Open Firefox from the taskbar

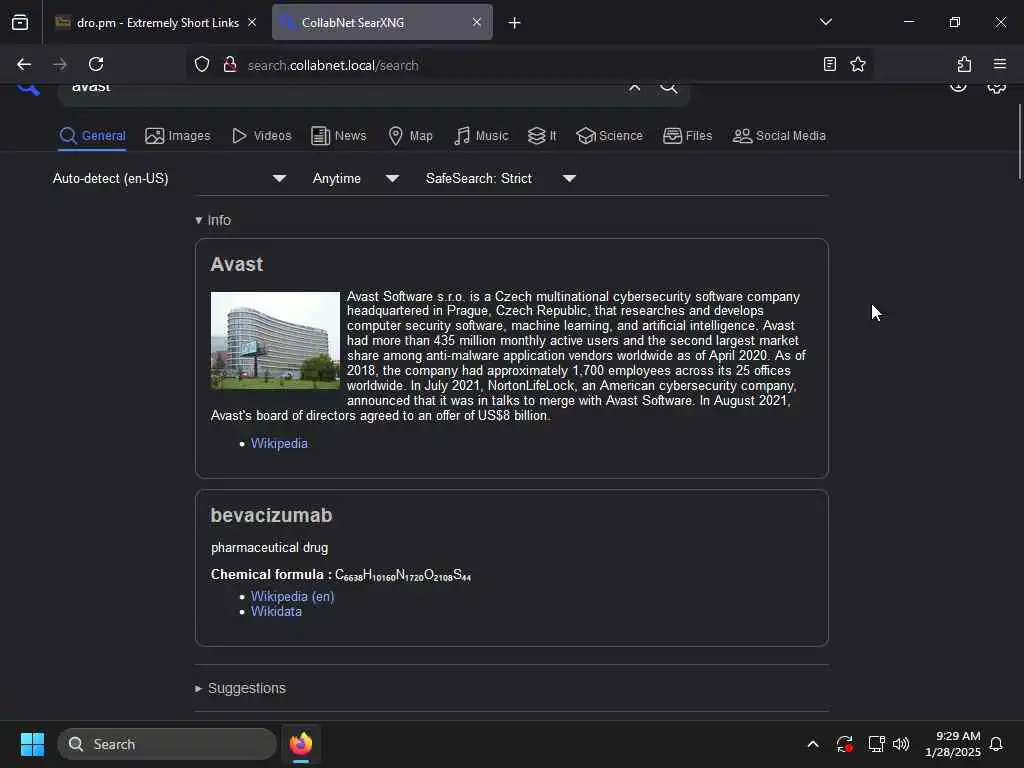[x=300, y=744]
